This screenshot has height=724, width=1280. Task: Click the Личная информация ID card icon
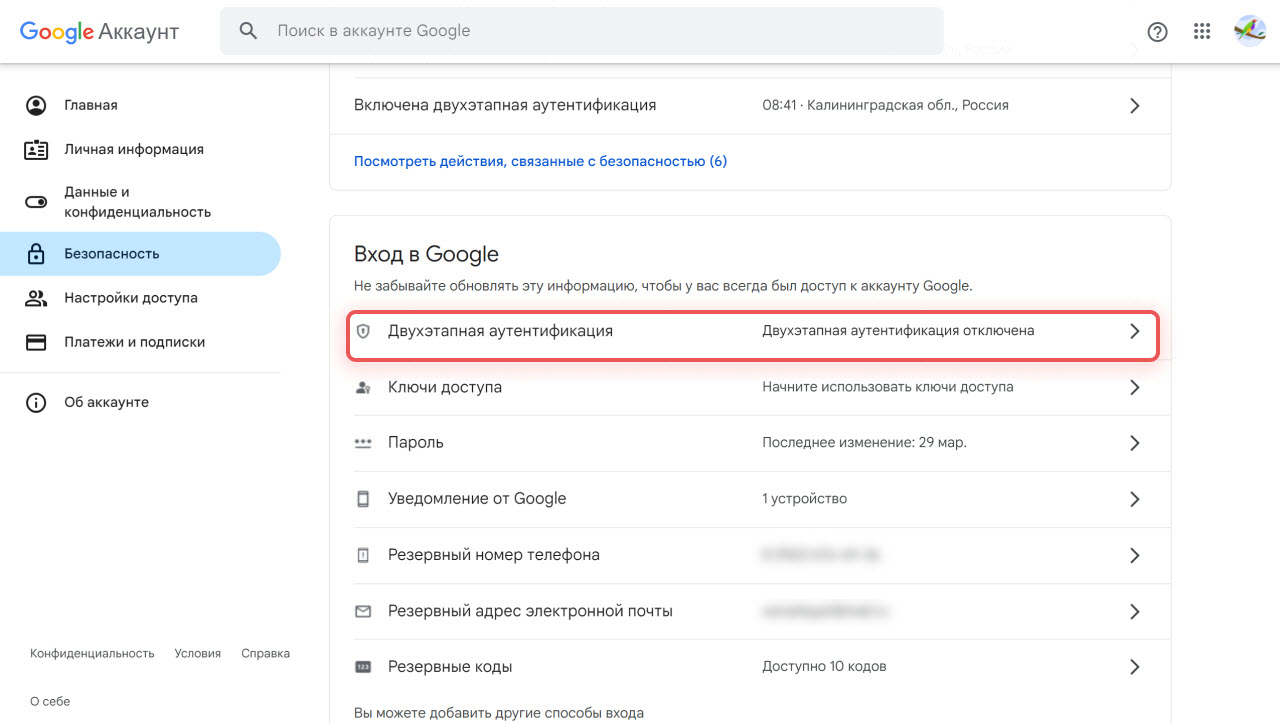click(x=36, y=149)
